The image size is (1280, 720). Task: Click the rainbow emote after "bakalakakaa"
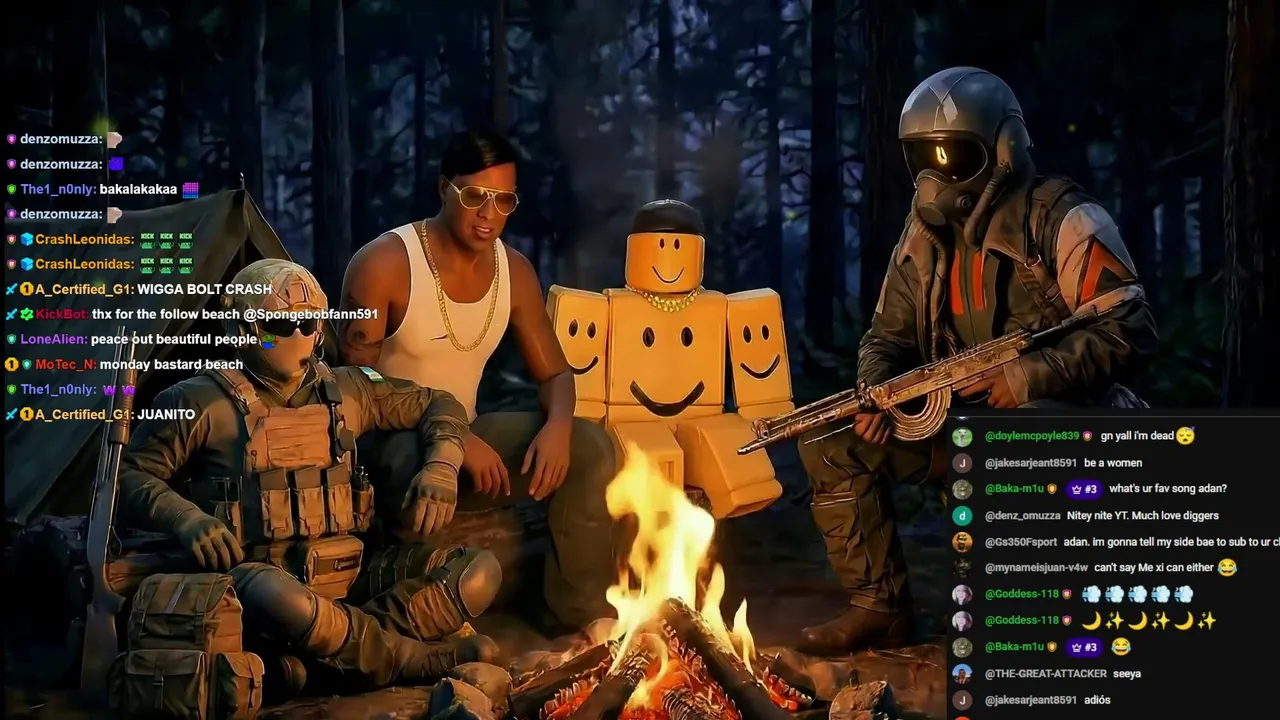(x=190, y=189)
